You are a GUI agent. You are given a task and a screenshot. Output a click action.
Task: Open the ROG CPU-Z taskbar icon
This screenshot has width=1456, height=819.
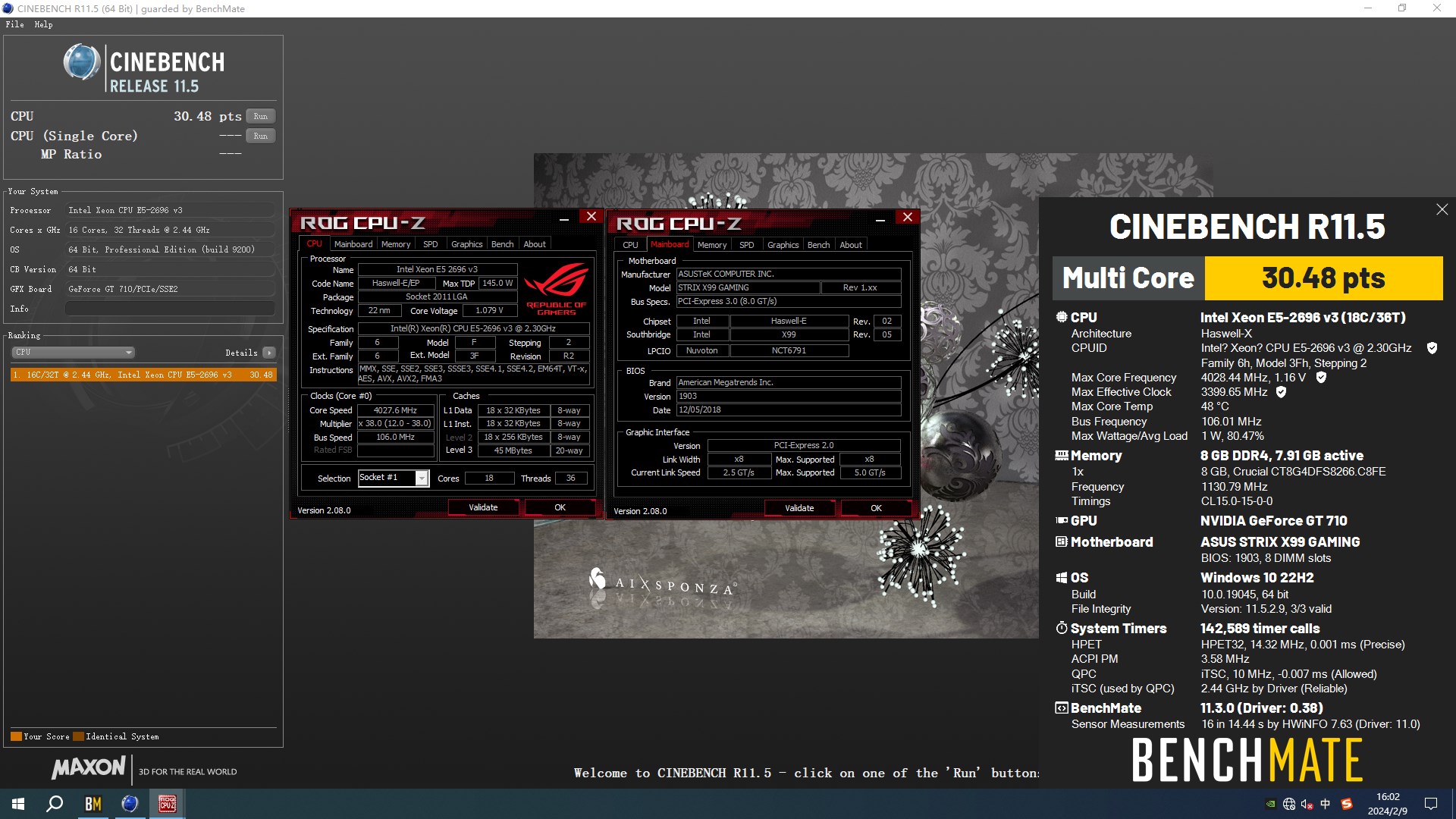pyautogui.click(x=167, y=804)
